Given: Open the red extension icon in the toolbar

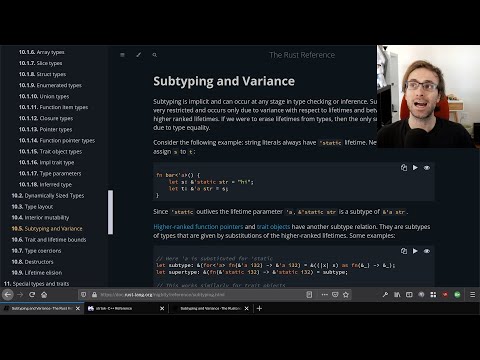Looking at the screenshot, I should pyautogui.click(x=445, y=295).
